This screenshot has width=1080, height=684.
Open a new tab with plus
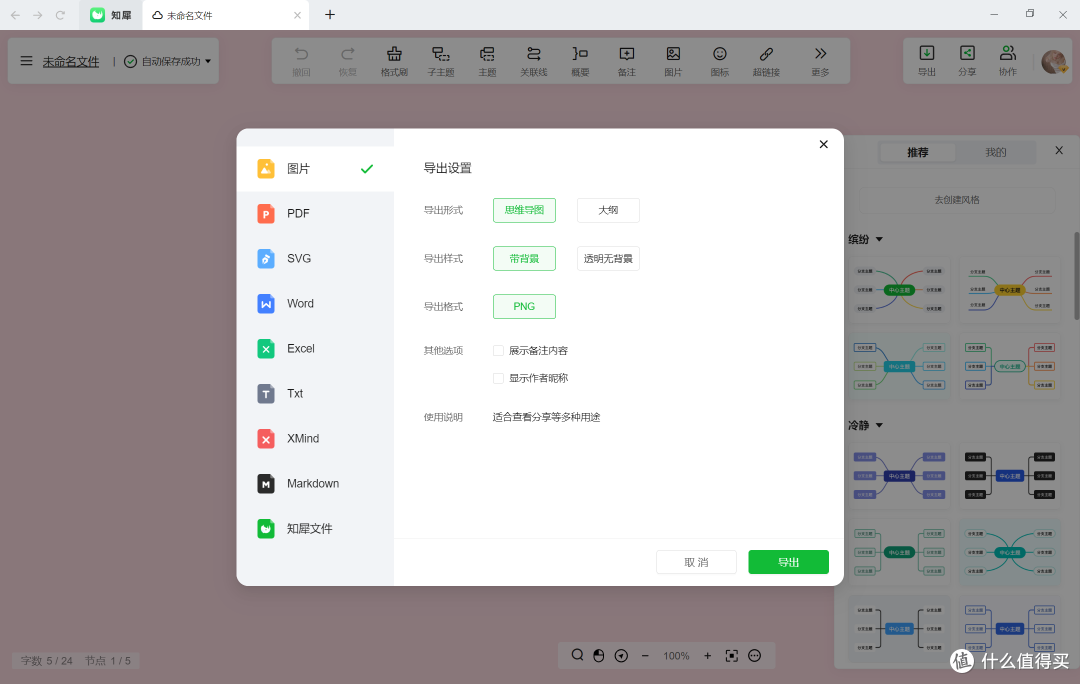point(330,14)
